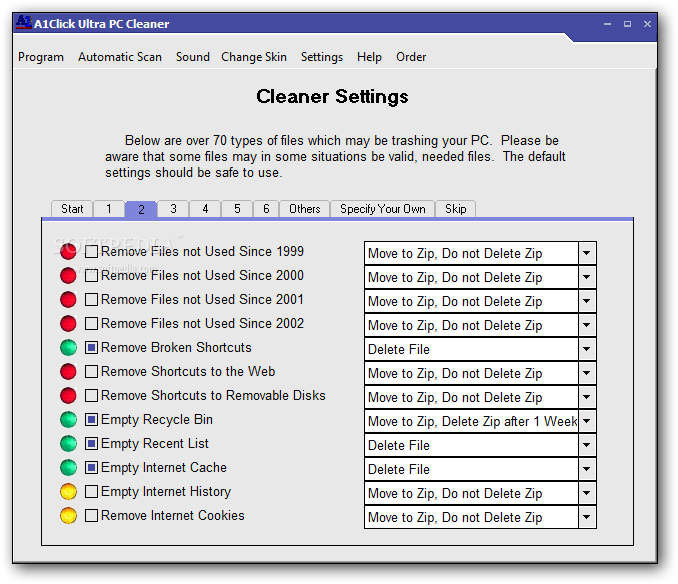
Task: Open the Program menu
Action: tap(41, 57)
